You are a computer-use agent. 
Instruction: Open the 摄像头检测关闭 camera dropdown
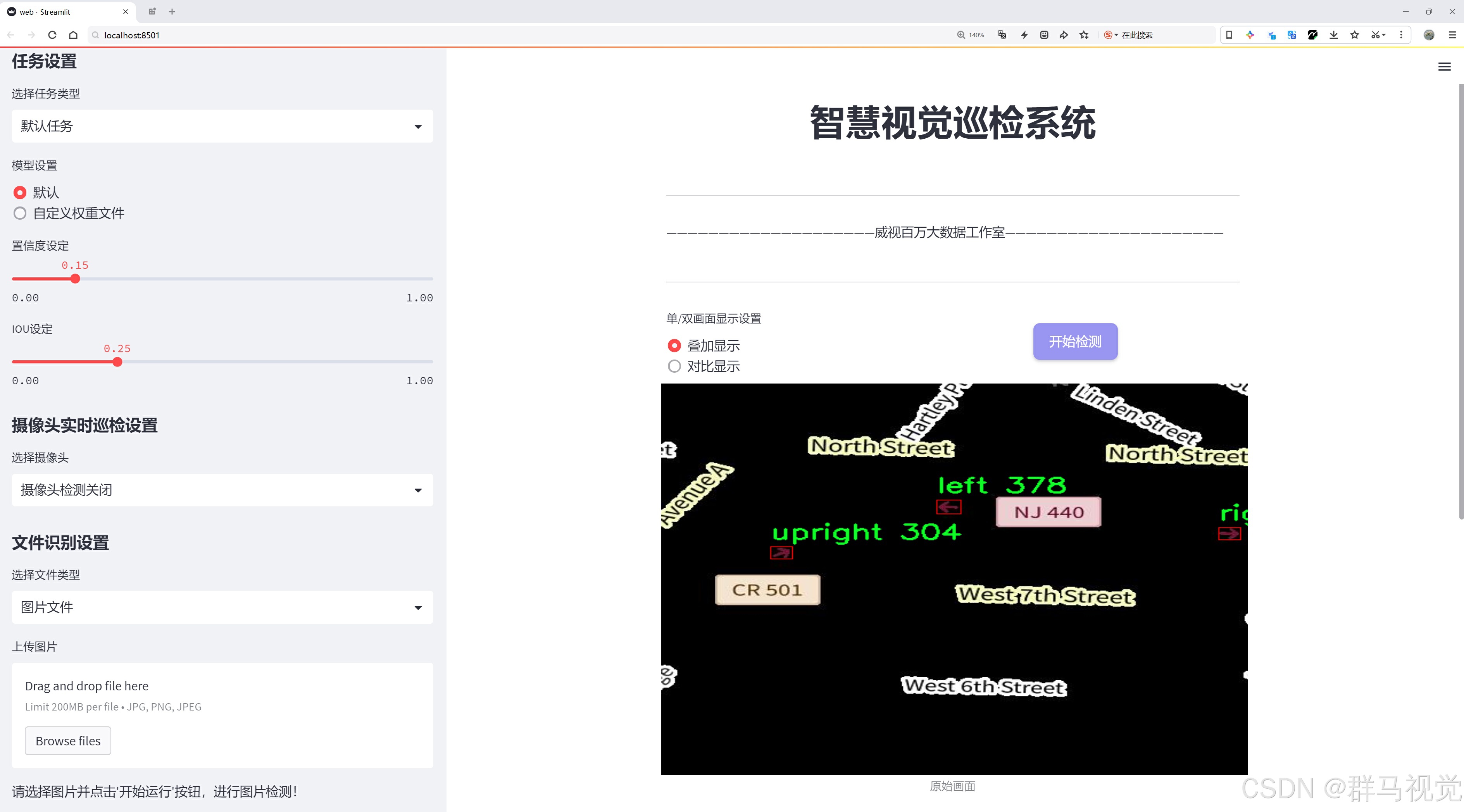222,490
